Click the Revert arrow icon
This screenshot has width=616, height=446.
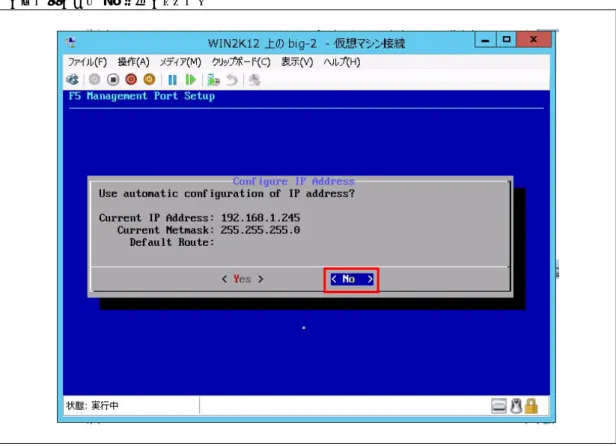(x=232, y=80)
